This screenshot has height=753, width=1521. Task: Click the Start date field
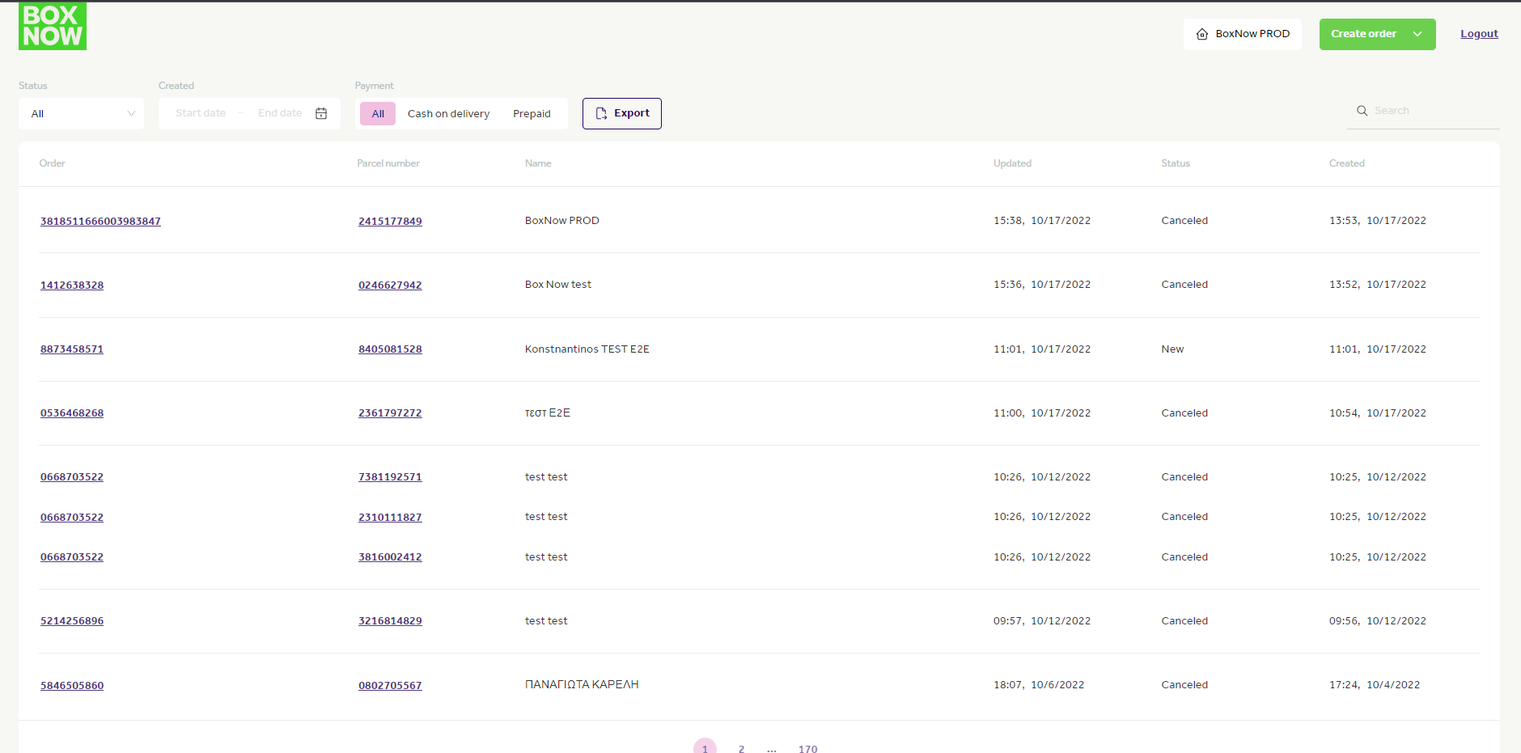[x=200, y=114]
